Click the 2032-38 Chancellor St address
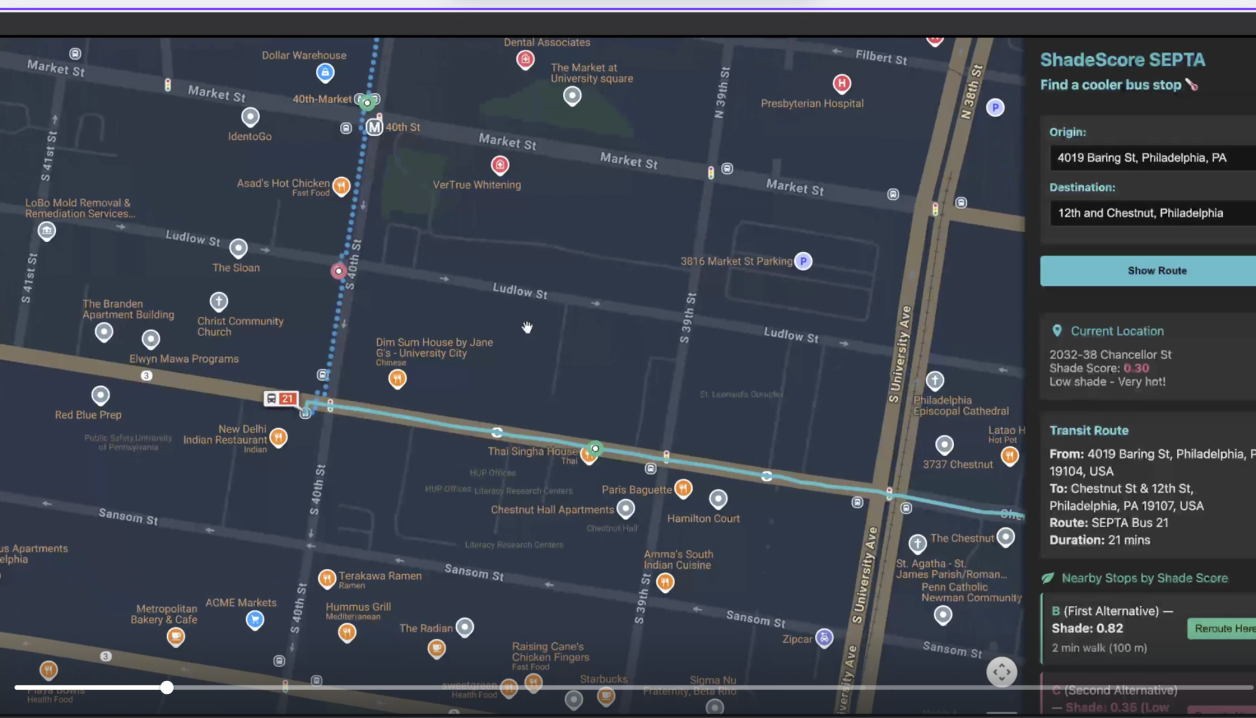 [x=1110, y=355]
